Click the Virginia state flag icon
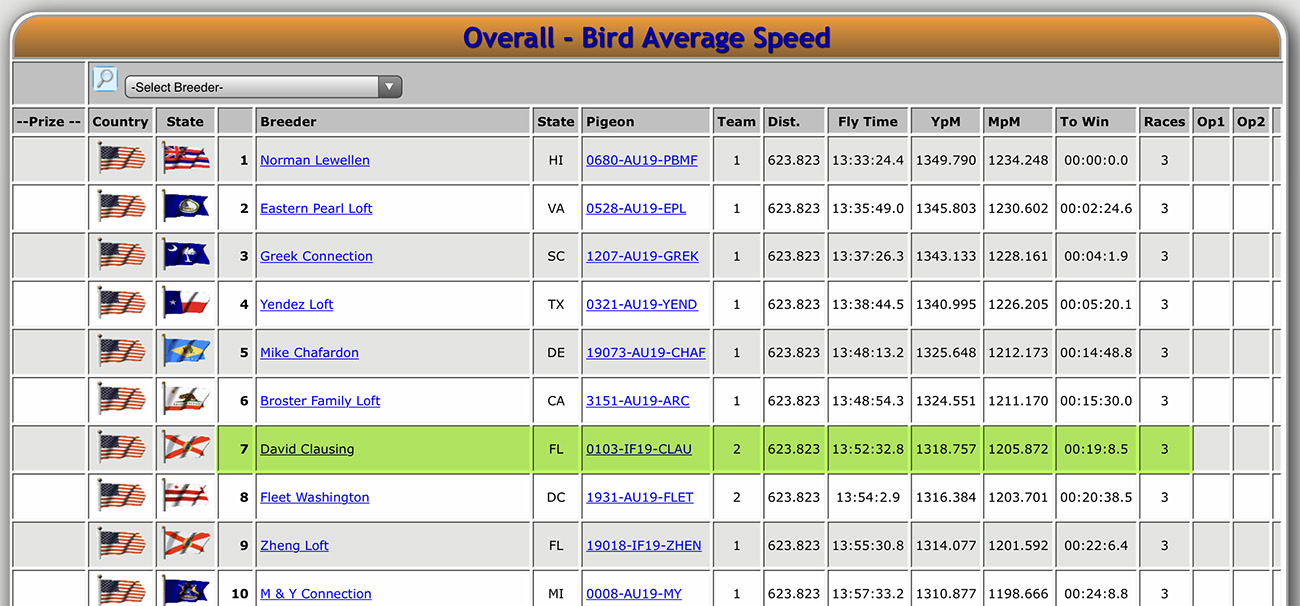Screen dimensions: 1300x606 [x=185, y=207]
